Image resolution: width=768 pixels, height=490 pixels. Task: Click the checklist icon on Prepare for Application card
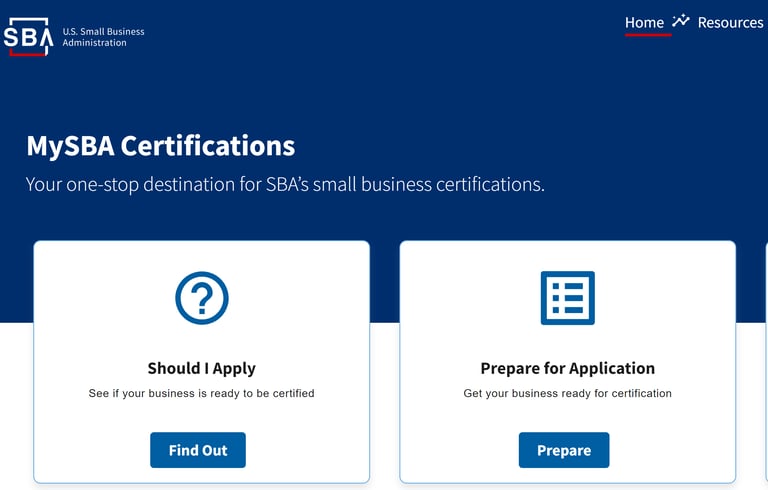568,298
